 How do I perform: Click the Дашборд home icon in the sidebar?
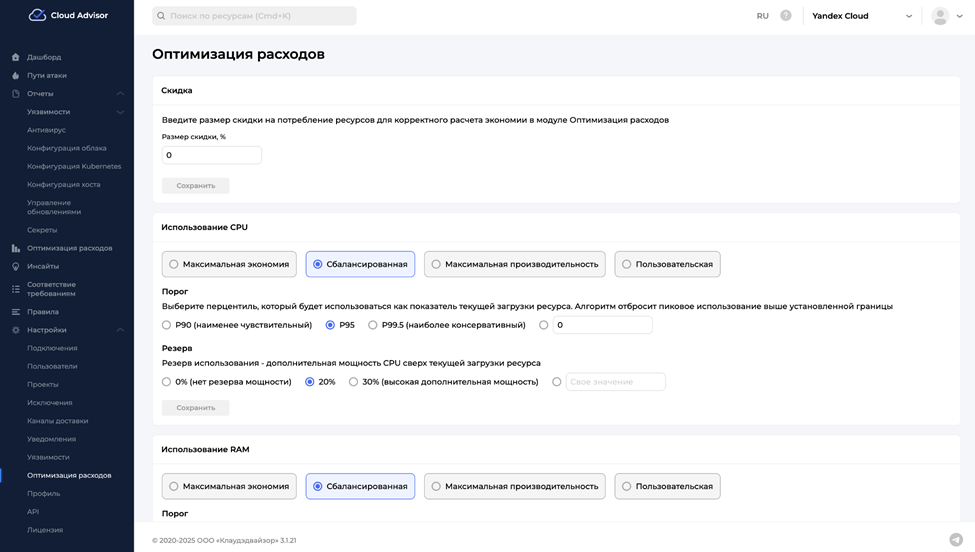tap(15, 57)
